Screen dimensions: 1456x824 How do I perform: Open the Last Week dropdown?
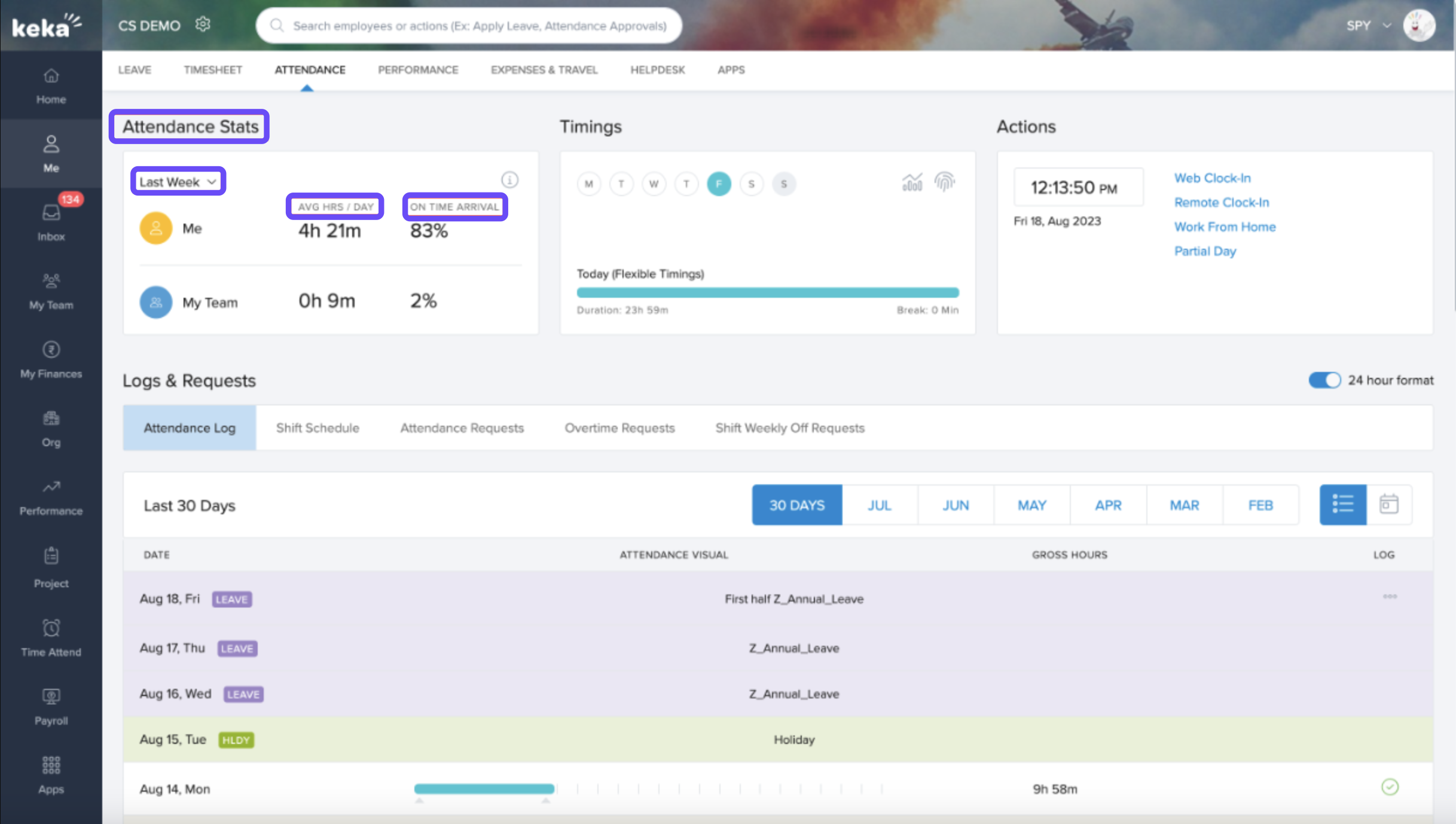point(178,181)
